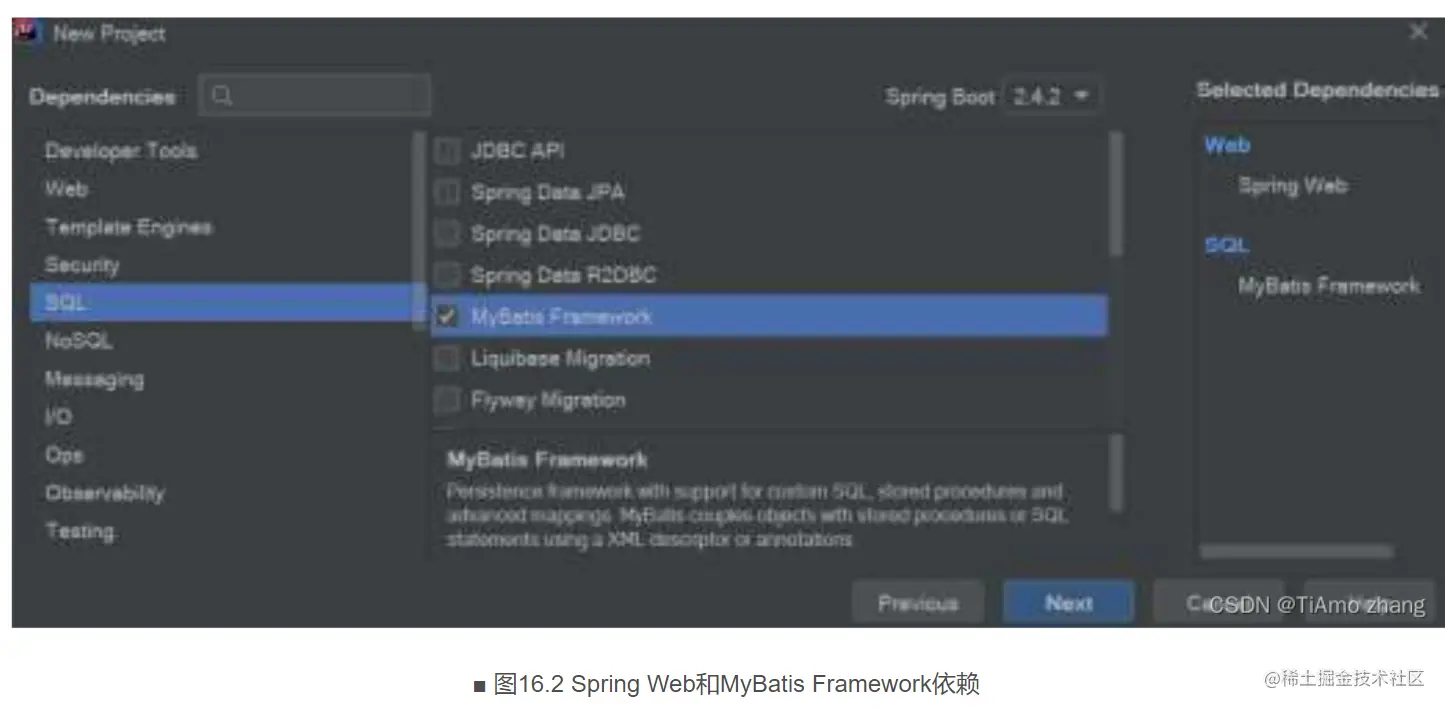Click the Previous button
Screen dimensions: 1445x709
(x=918, y=603)
